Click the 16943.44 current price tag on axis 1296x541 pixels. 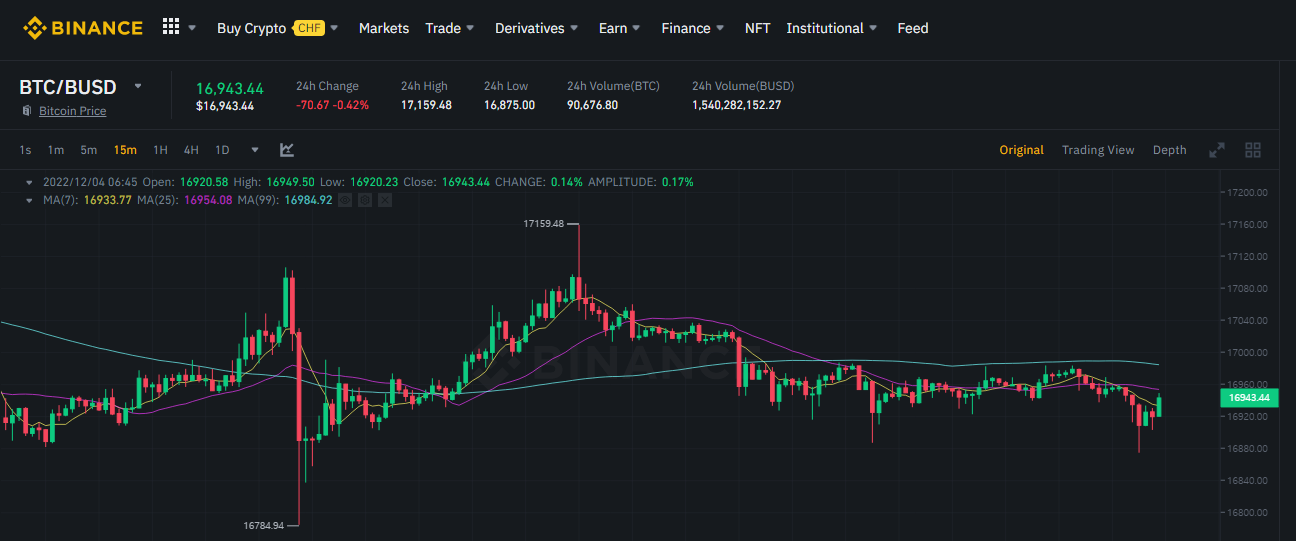1250,398
